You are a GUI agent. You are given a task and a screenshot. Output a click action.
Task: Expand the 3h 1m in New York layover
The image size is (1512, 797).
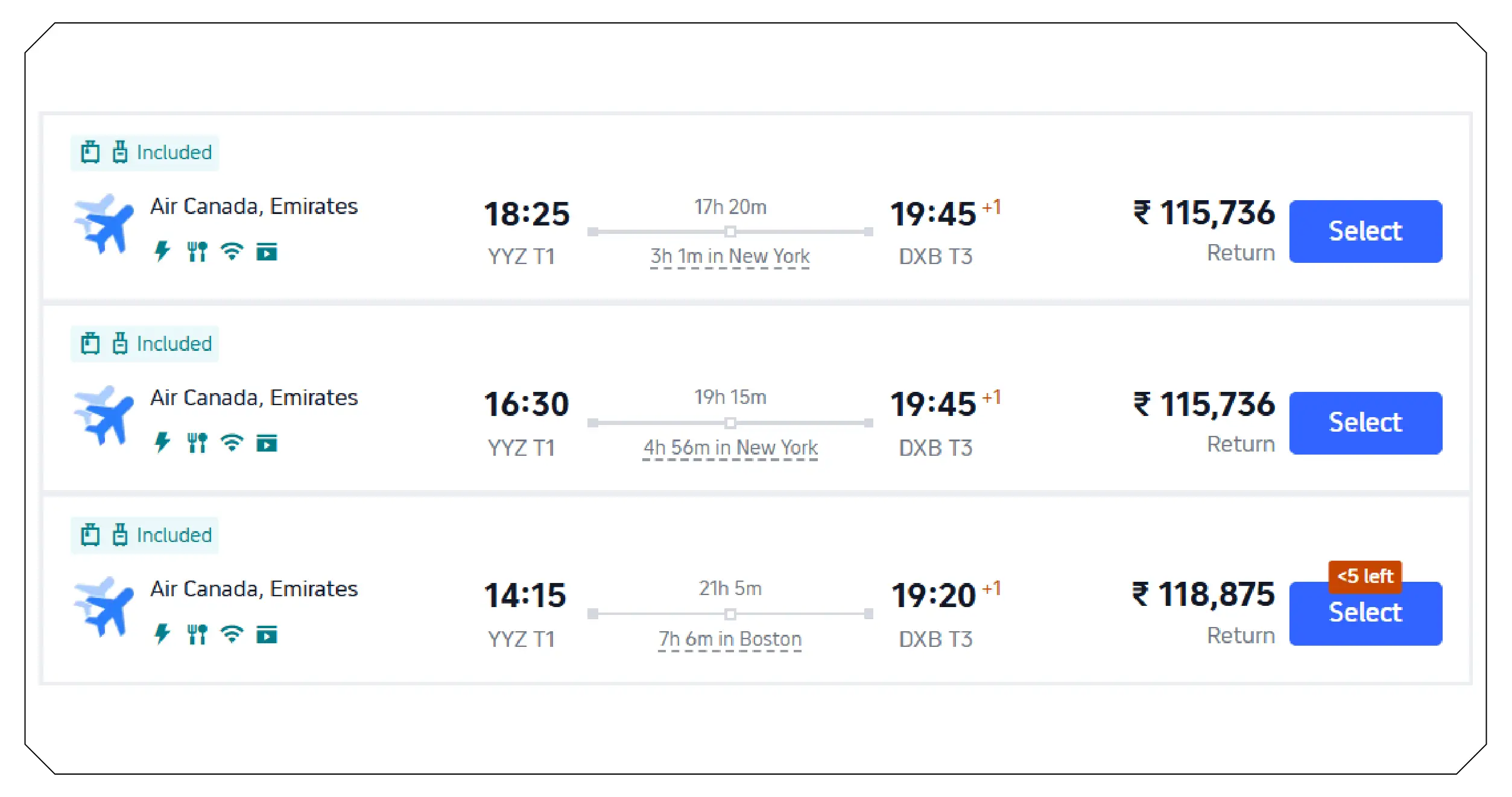pos(730,256)
